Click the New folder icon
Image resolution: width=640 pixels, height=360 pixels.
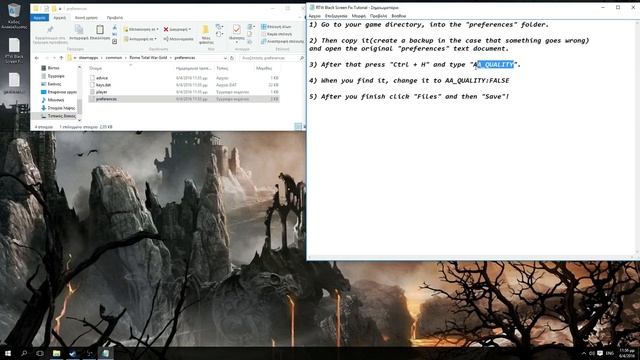[206, 30]
